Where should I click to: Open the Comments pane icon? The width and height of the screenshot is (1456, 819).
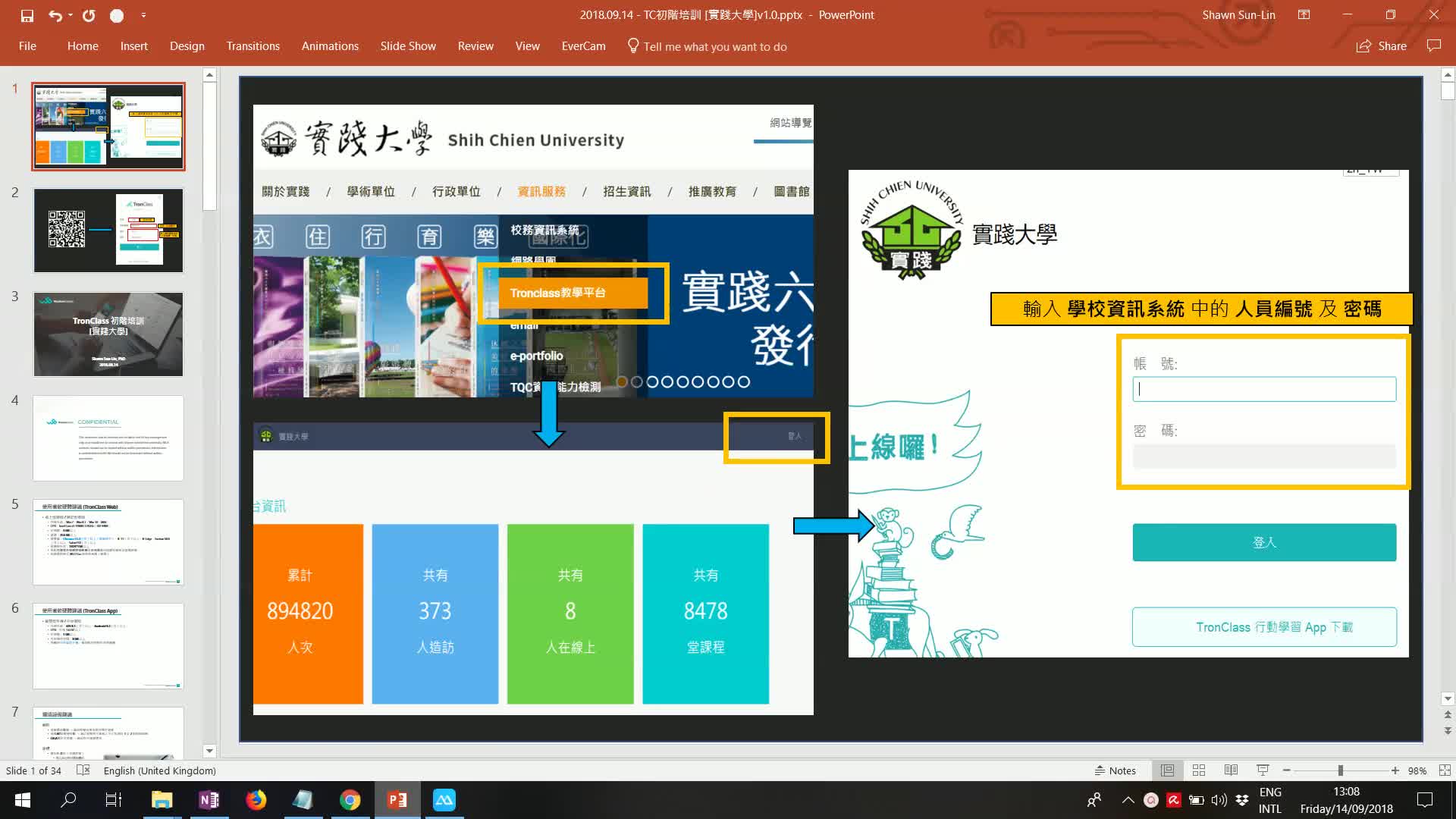(1433, 46)
